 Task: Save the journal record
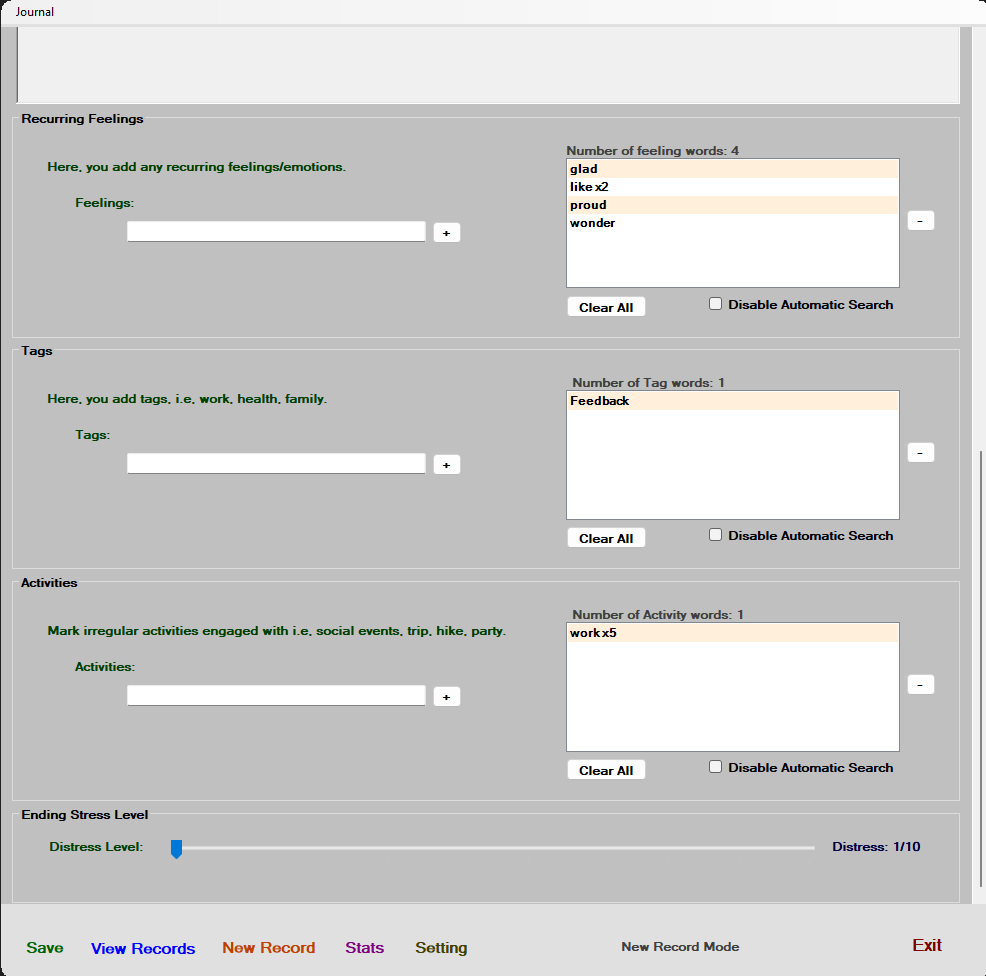[45, 948]
